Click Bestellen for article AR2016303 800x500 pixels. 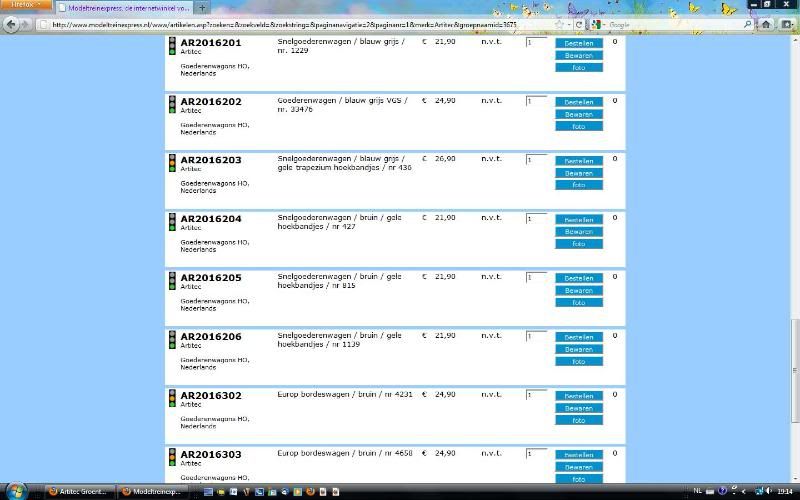click(579, 455)
